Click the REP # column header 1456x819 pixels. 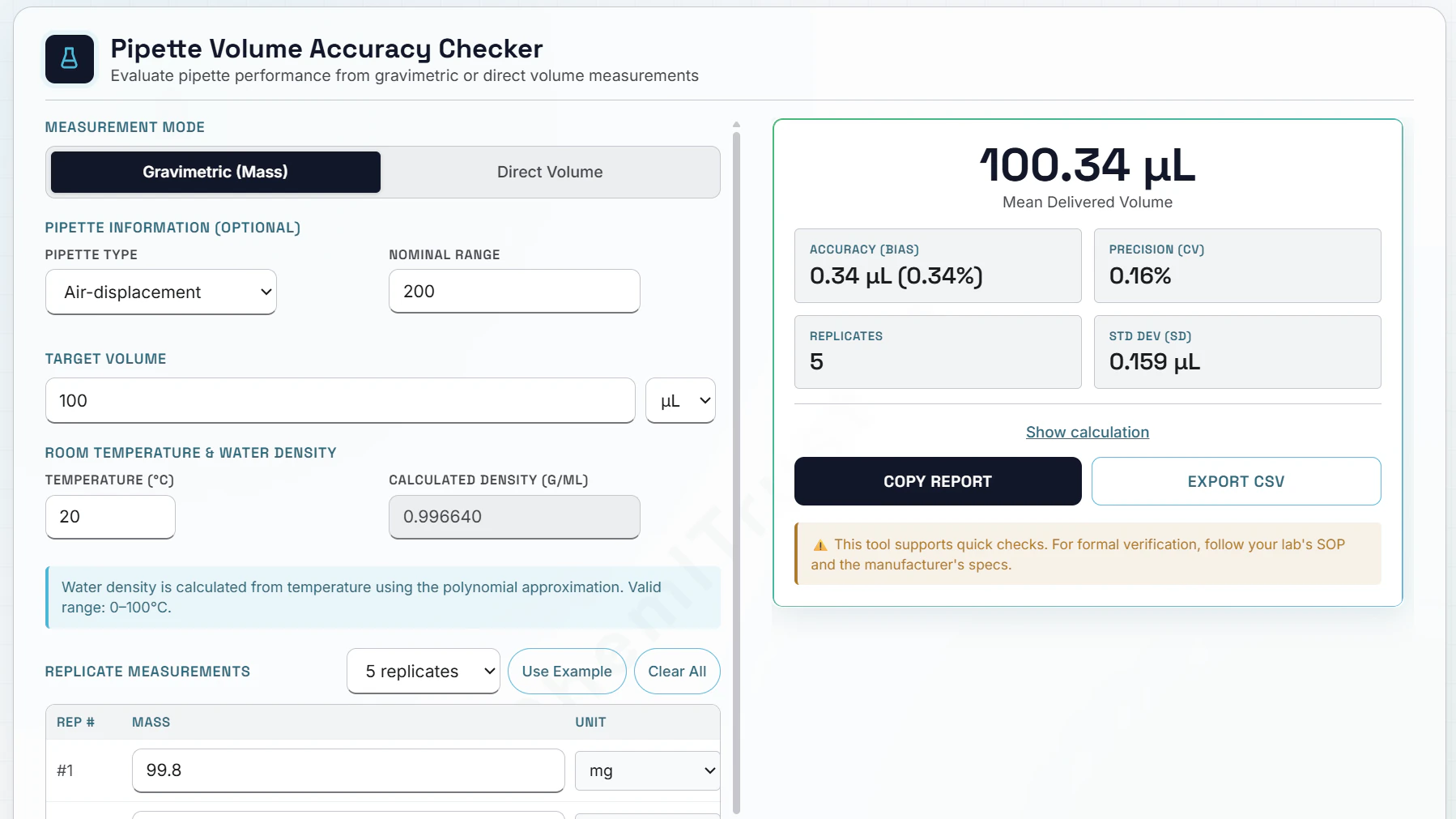click(x=75, y=723)
